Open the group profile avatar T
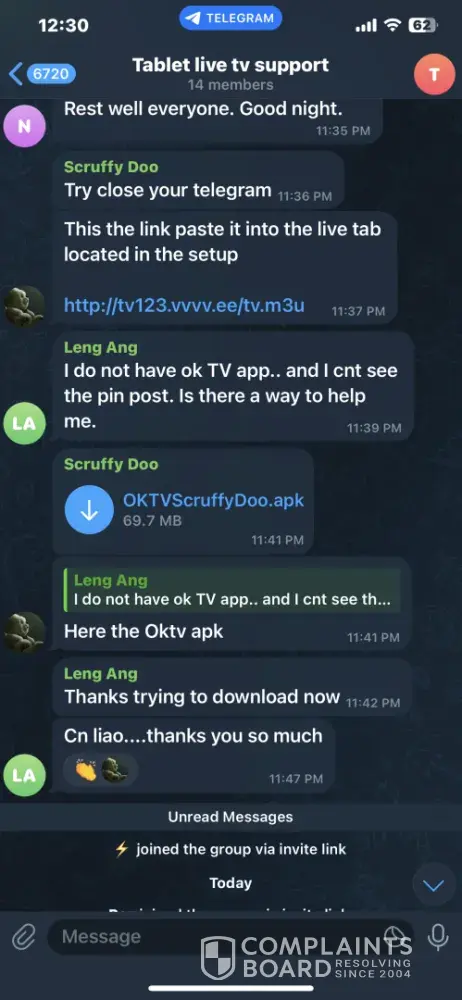The image size is (462, 1000). 435,75
